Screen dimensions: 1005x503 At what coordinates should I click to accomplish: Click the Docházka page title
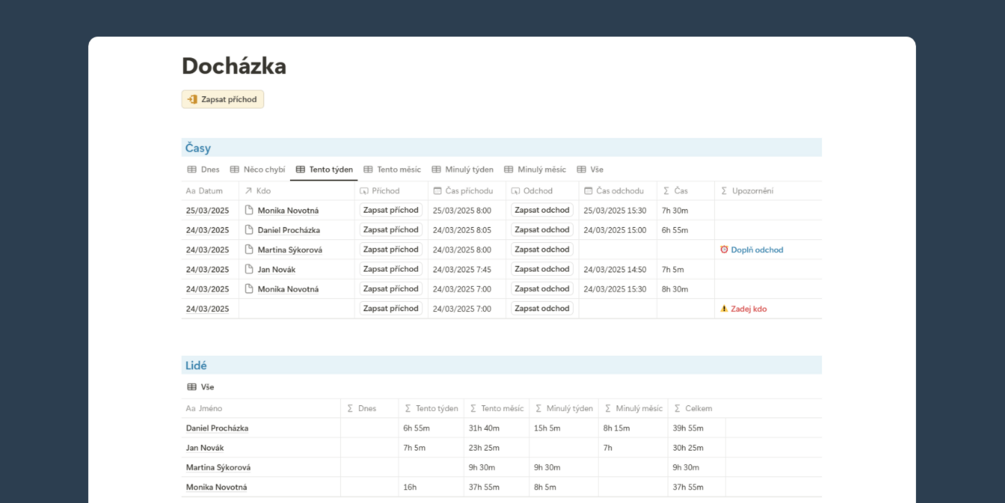(x=234, y=66)
